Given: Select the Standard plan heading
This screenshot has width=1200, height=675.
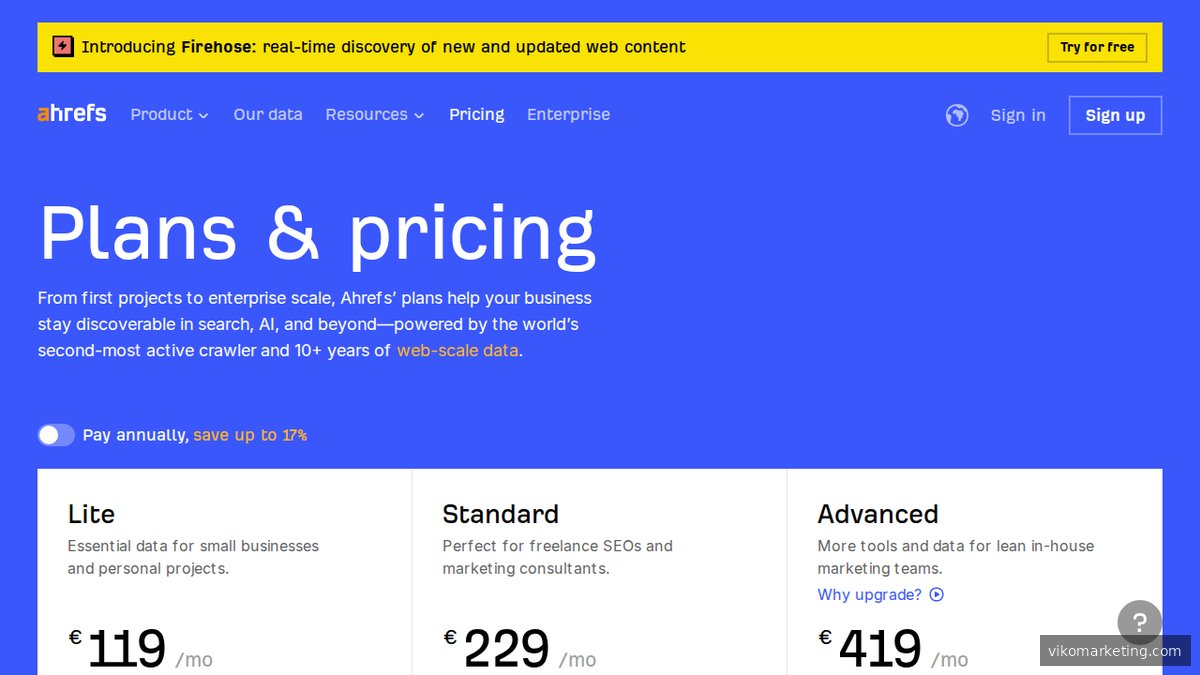Looking at the screenshot, I should (x=500, y=514).
